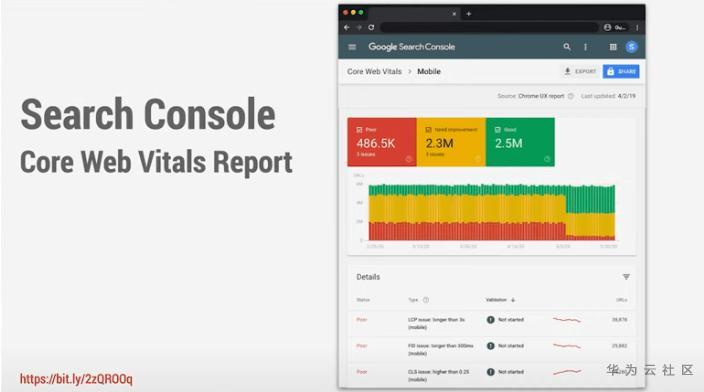704x392 pixels.
Task: Reload the browser page
Action: tap(371, 27)
